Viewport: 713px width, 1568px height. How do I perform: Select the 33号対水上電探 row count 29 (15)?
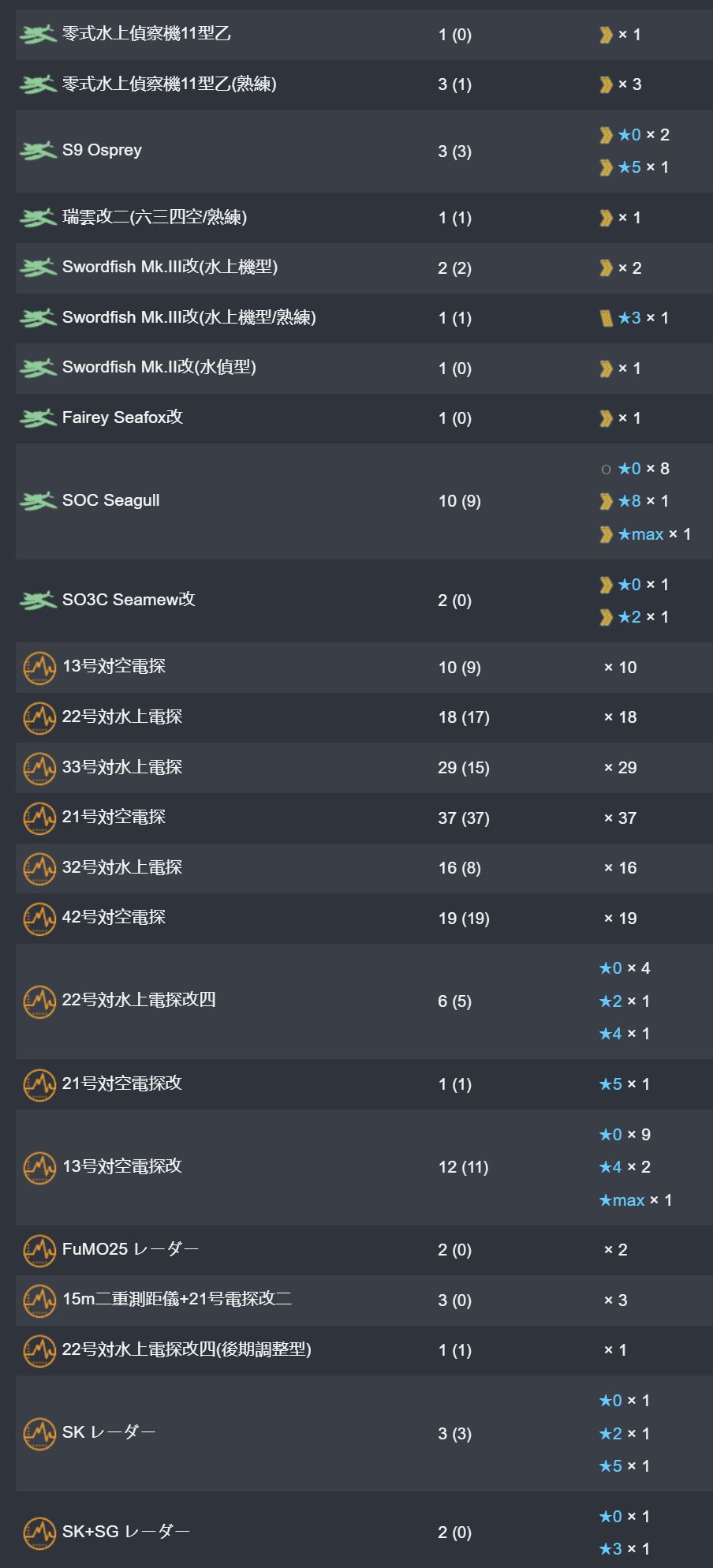pos(464,768)
